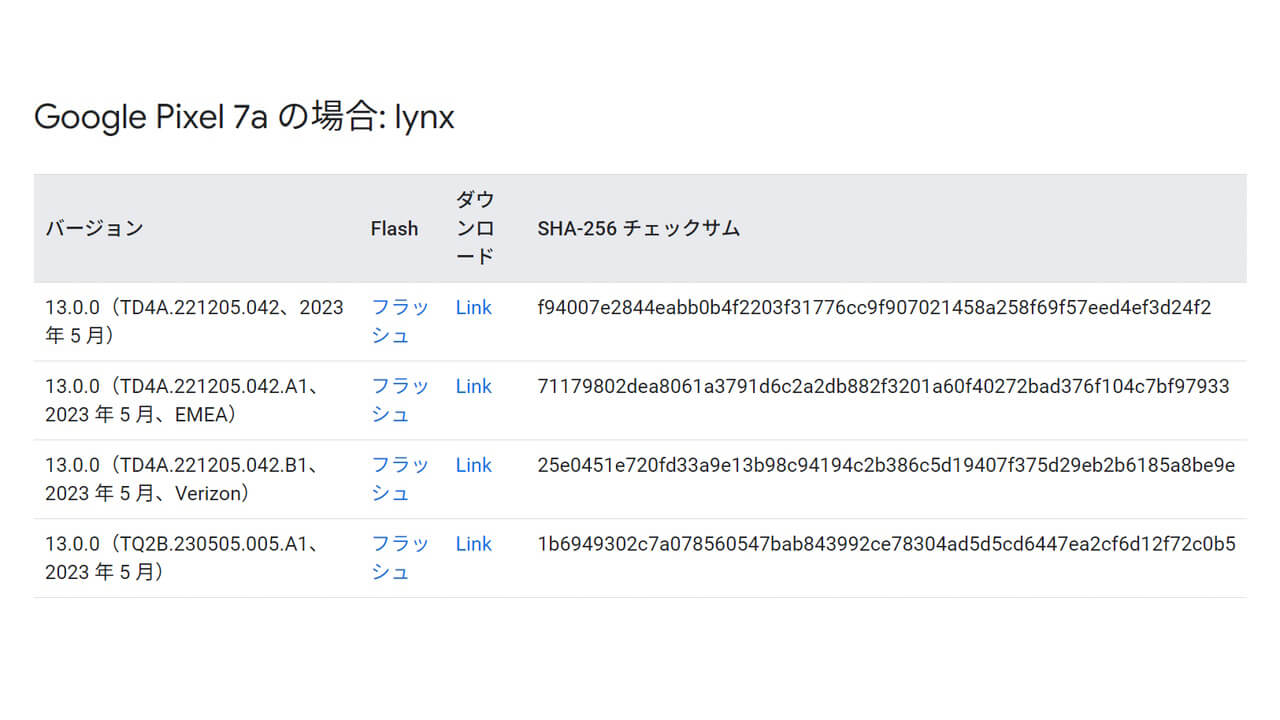
Task: Select version text for TD4A.221205.042.B1 Verizon
Action: click(181, 479)
